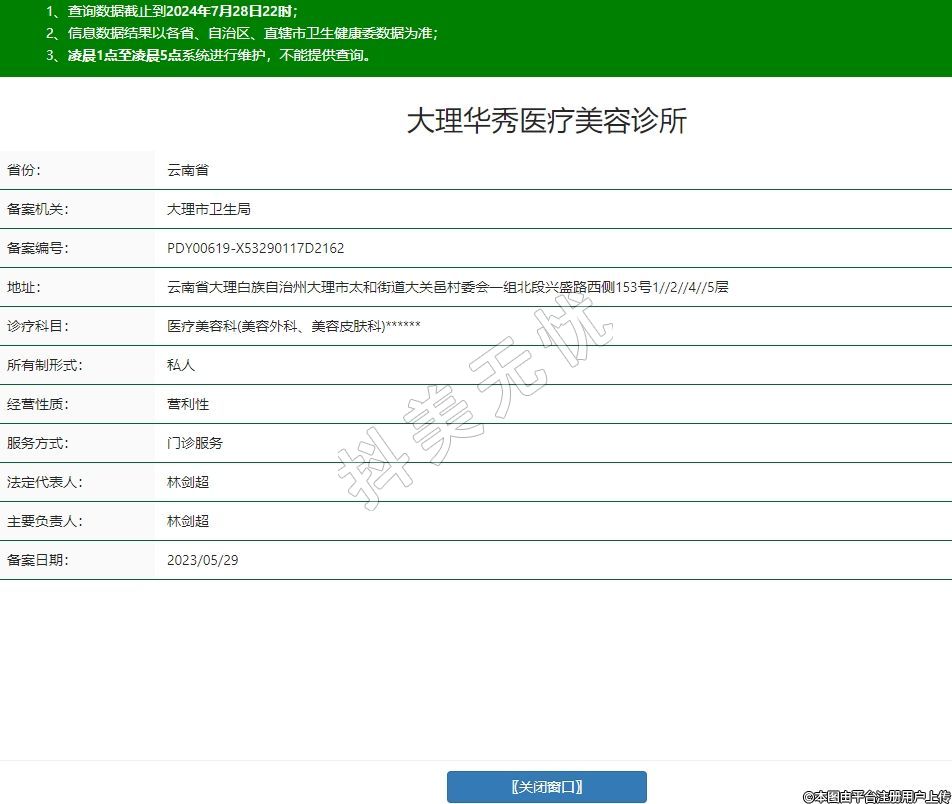This screenshot has height=804, width=952.
Task: Select the province value 云南省
Action: click(x=188, y=170)
